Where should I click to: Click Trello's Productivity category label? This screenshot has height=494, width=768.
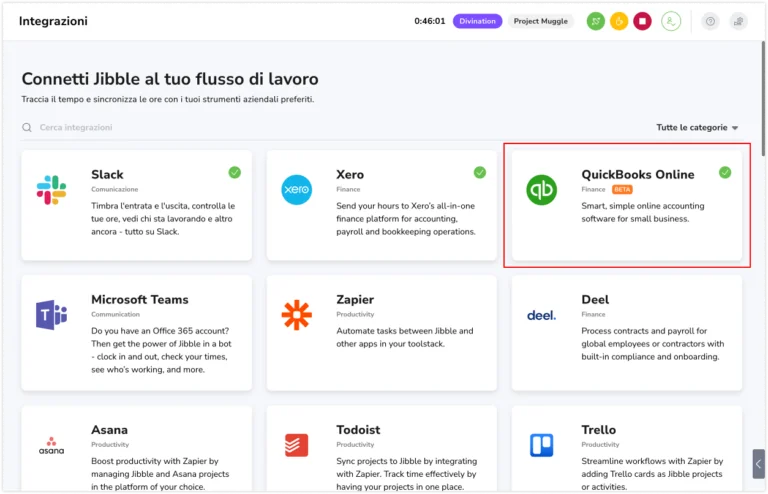(x=600, y=445)
